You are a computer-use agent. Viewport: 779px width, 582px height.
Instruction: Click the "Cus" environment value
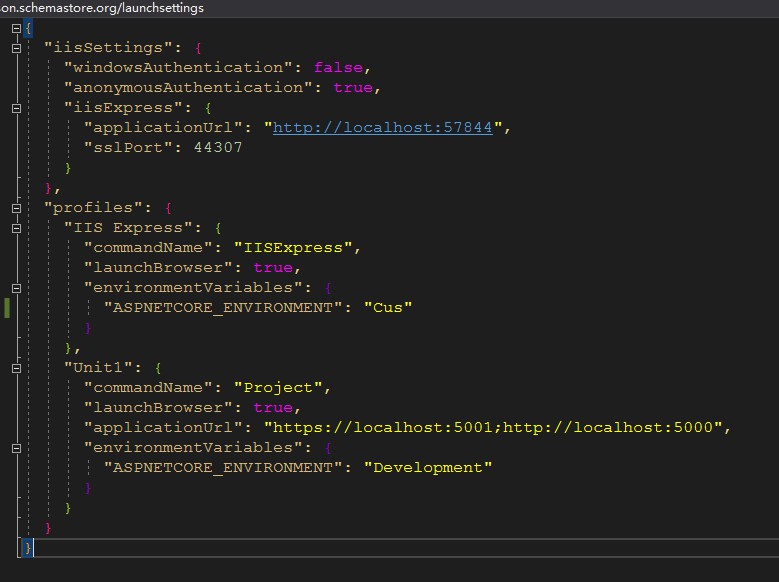coord(388,308)
